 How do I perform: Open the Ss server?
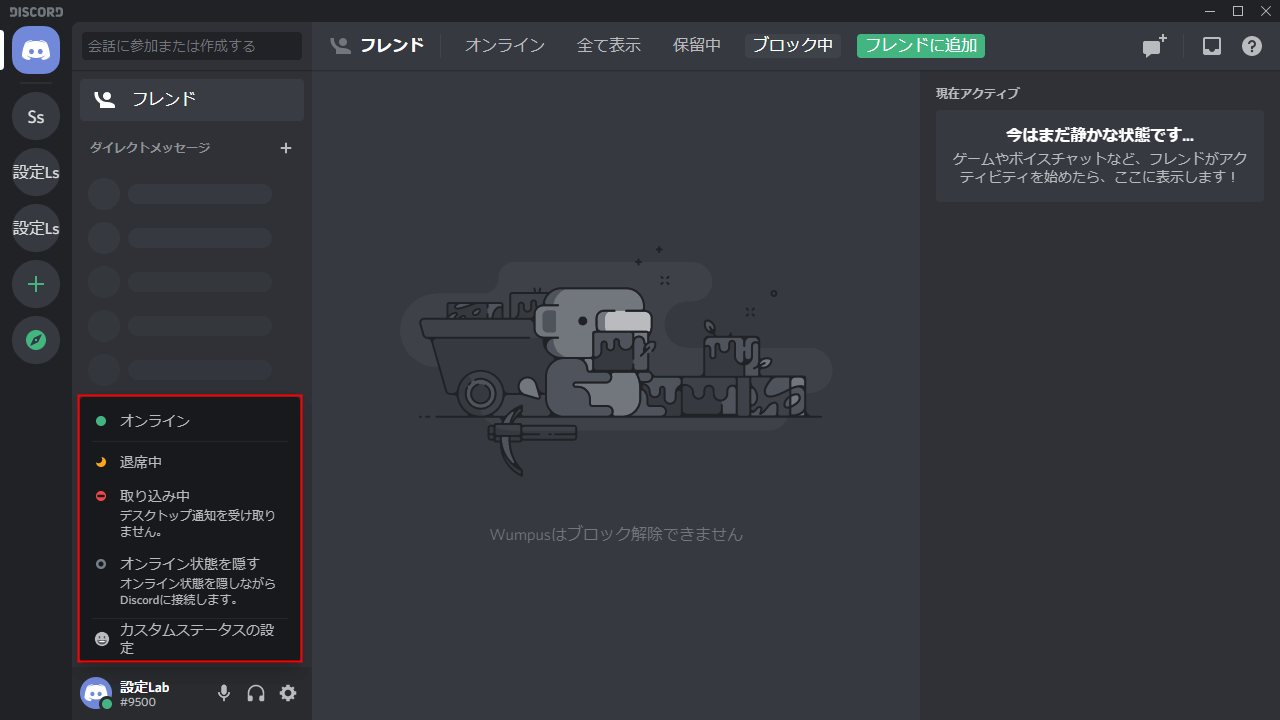36,117
